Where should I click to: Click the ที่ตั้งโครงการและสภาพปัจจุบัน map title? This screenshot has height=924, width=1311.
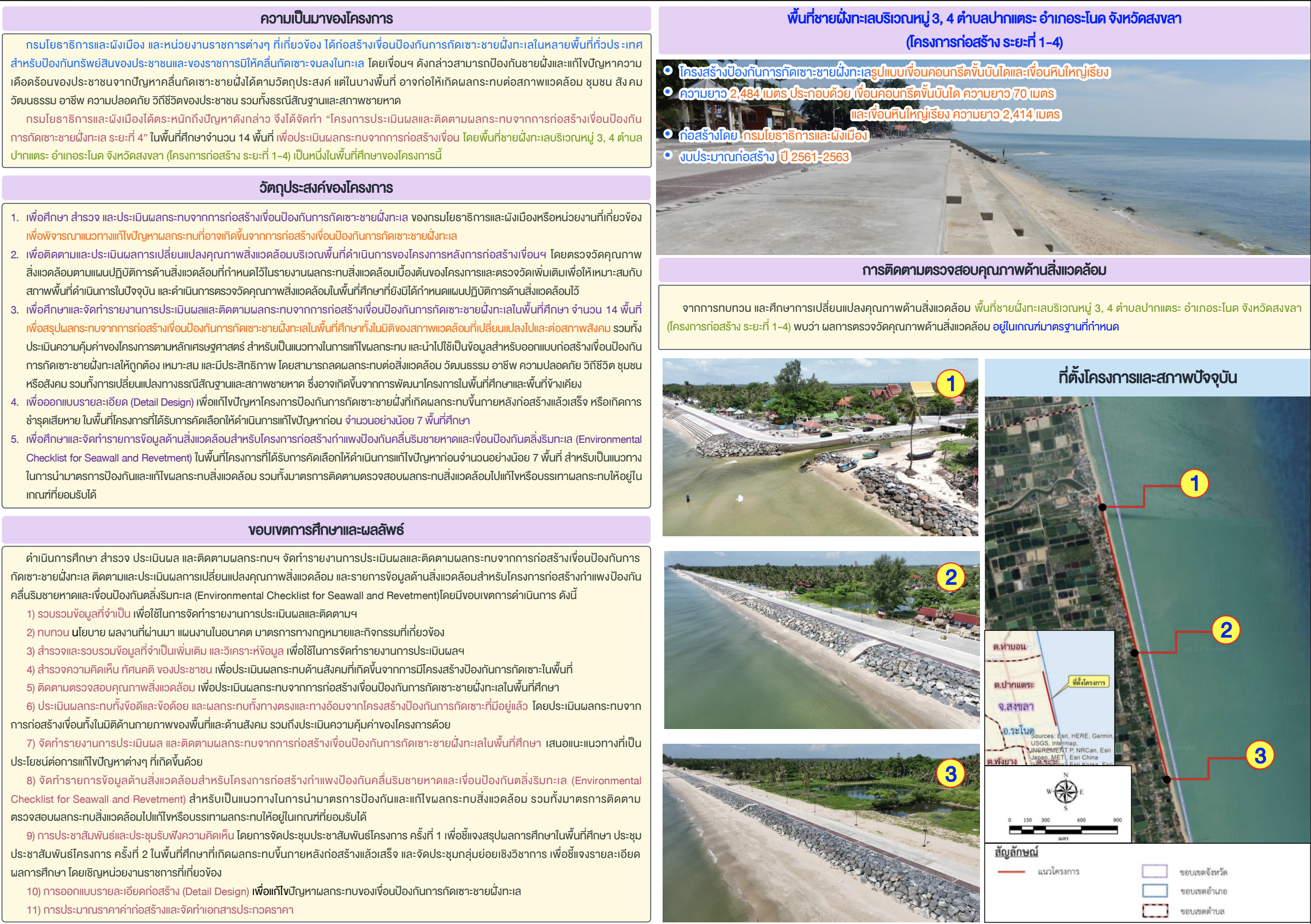click(x=1147, y=377)
